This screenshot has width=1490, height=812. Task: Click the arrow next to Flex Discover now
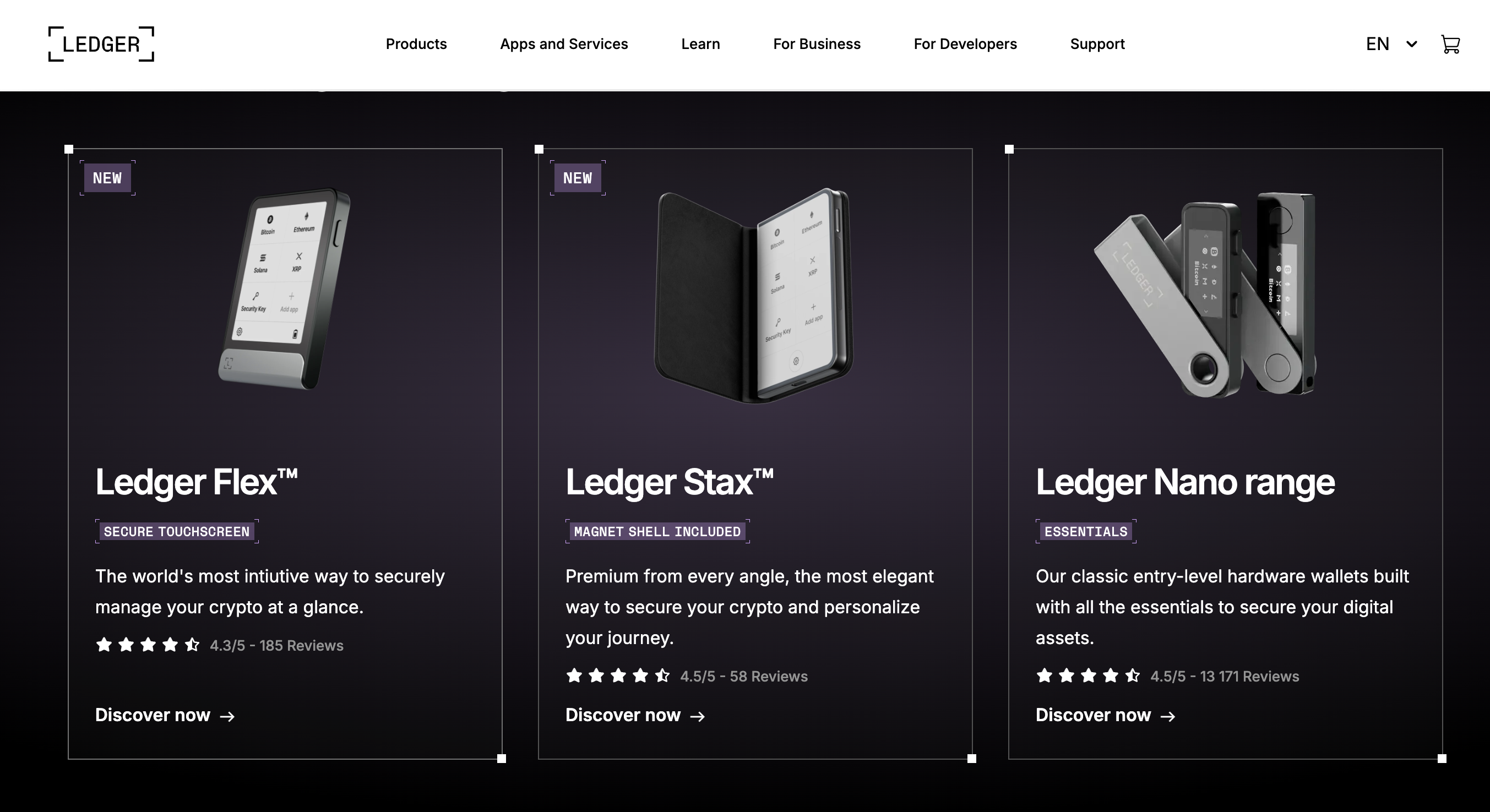pos(227,717)
